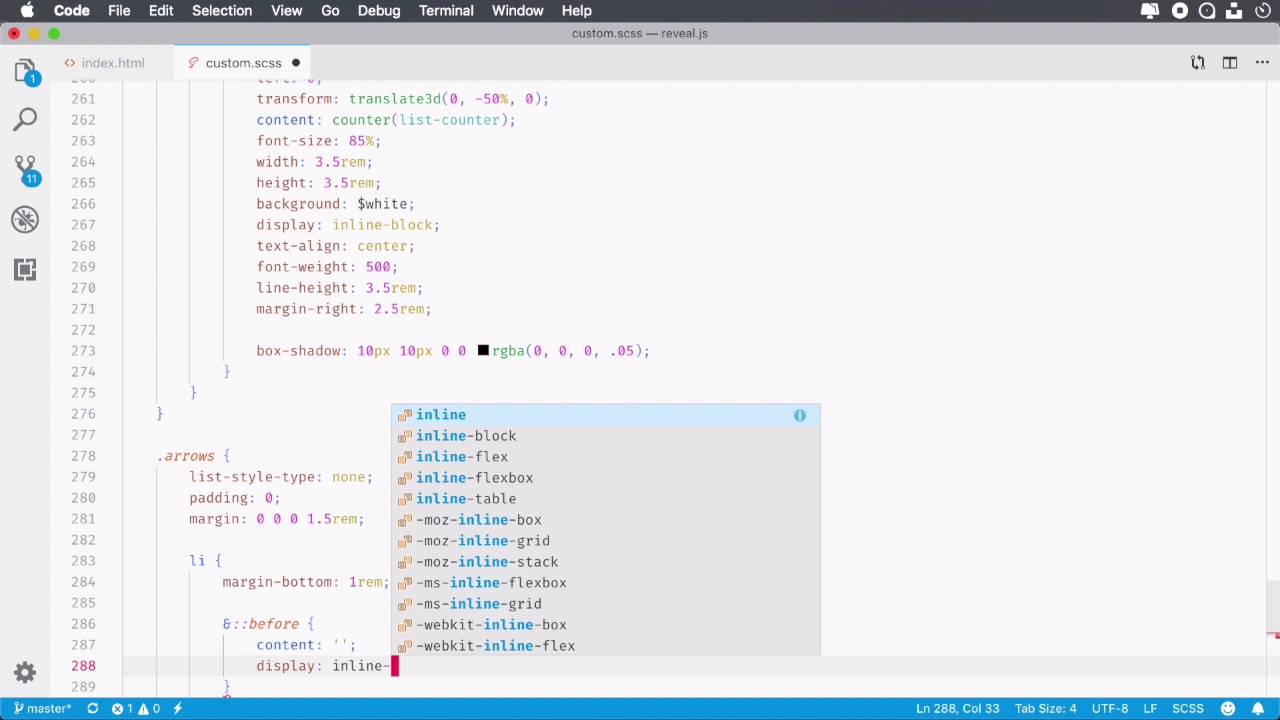Choose the inline suggestion

(605, 415)
